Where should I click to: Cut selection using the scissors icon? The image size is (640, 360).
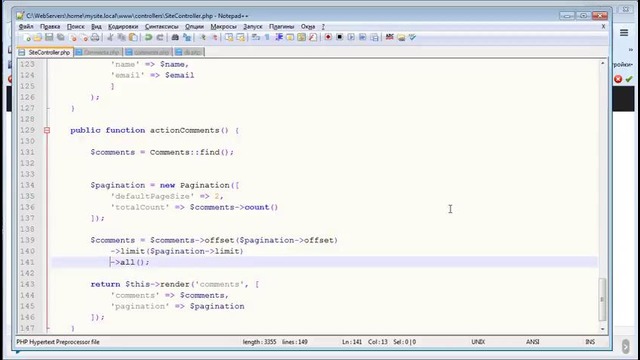110,38
